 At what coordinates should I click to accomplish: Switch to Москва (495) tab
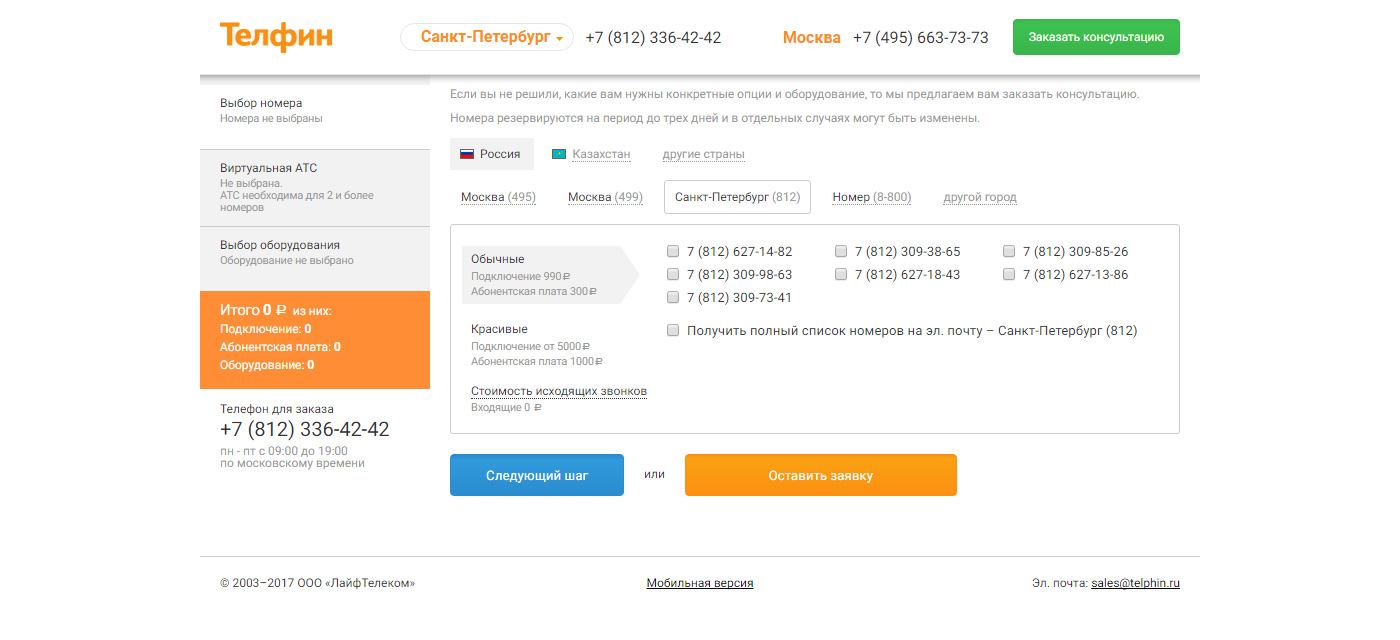tap(498, 197)
